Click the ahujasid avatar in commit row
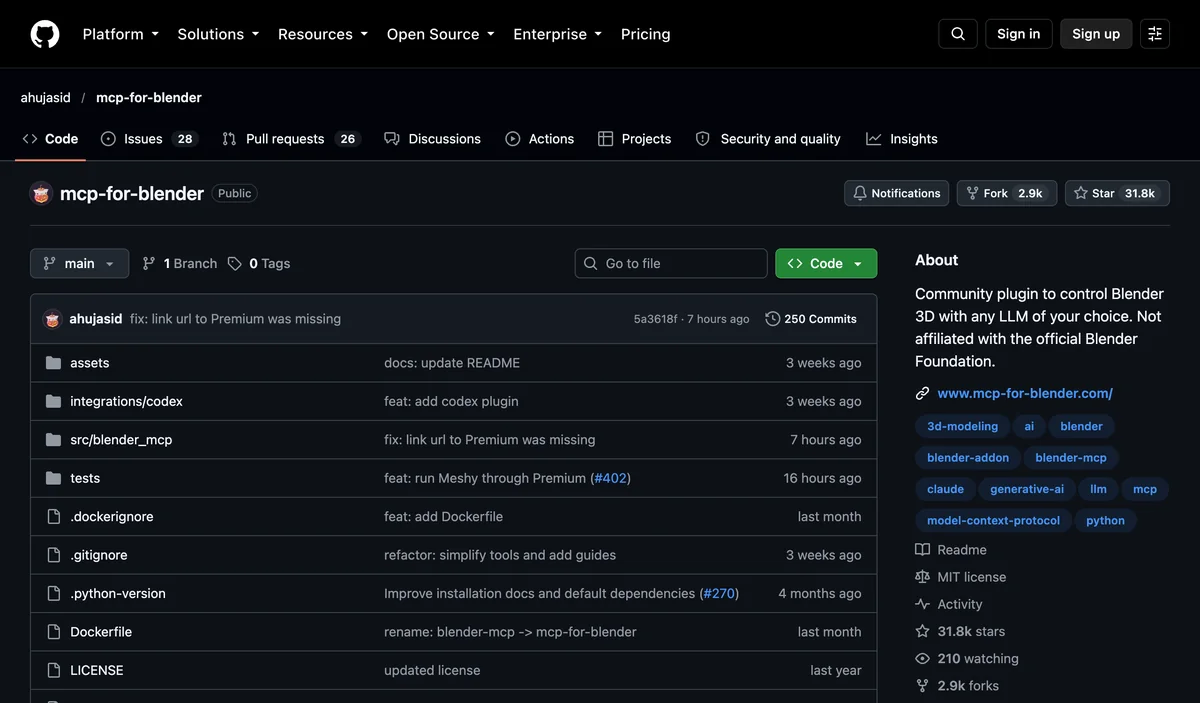The height and width of the screenshot is (703, 1200). pos(53,319)
